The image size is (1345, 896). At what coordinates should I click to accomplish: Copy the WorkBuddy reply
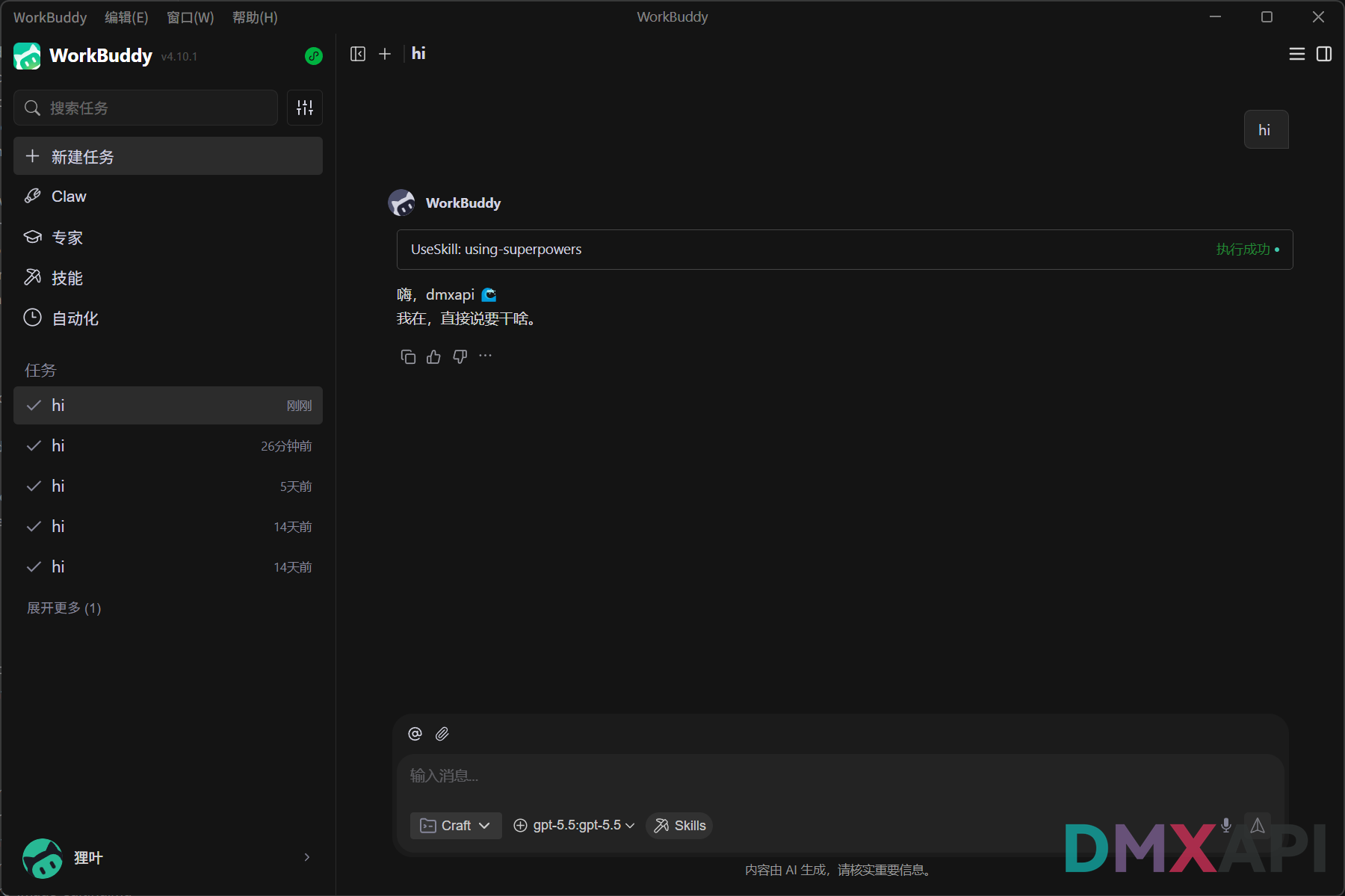pyautogui.click(x=408, y=356)
